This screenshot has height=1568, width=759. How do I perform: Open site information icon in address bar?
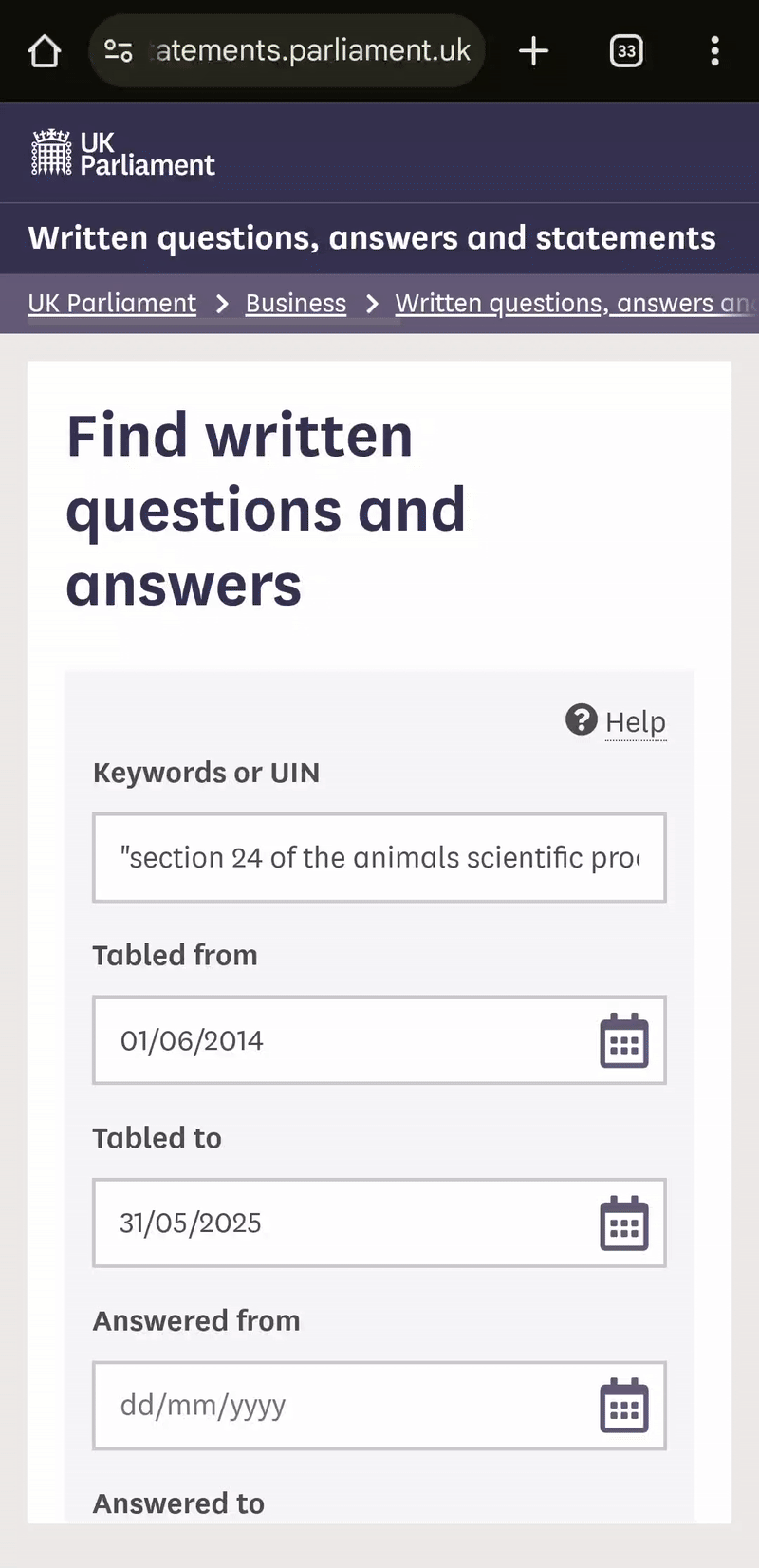119,51
